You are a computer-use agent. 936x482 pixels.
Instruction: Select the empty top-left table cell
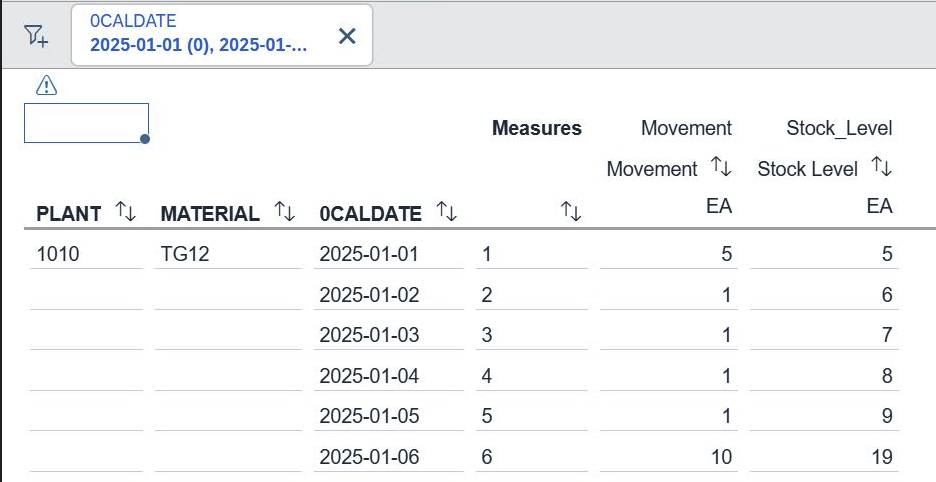pyautogui.click(x=86, y=123)
